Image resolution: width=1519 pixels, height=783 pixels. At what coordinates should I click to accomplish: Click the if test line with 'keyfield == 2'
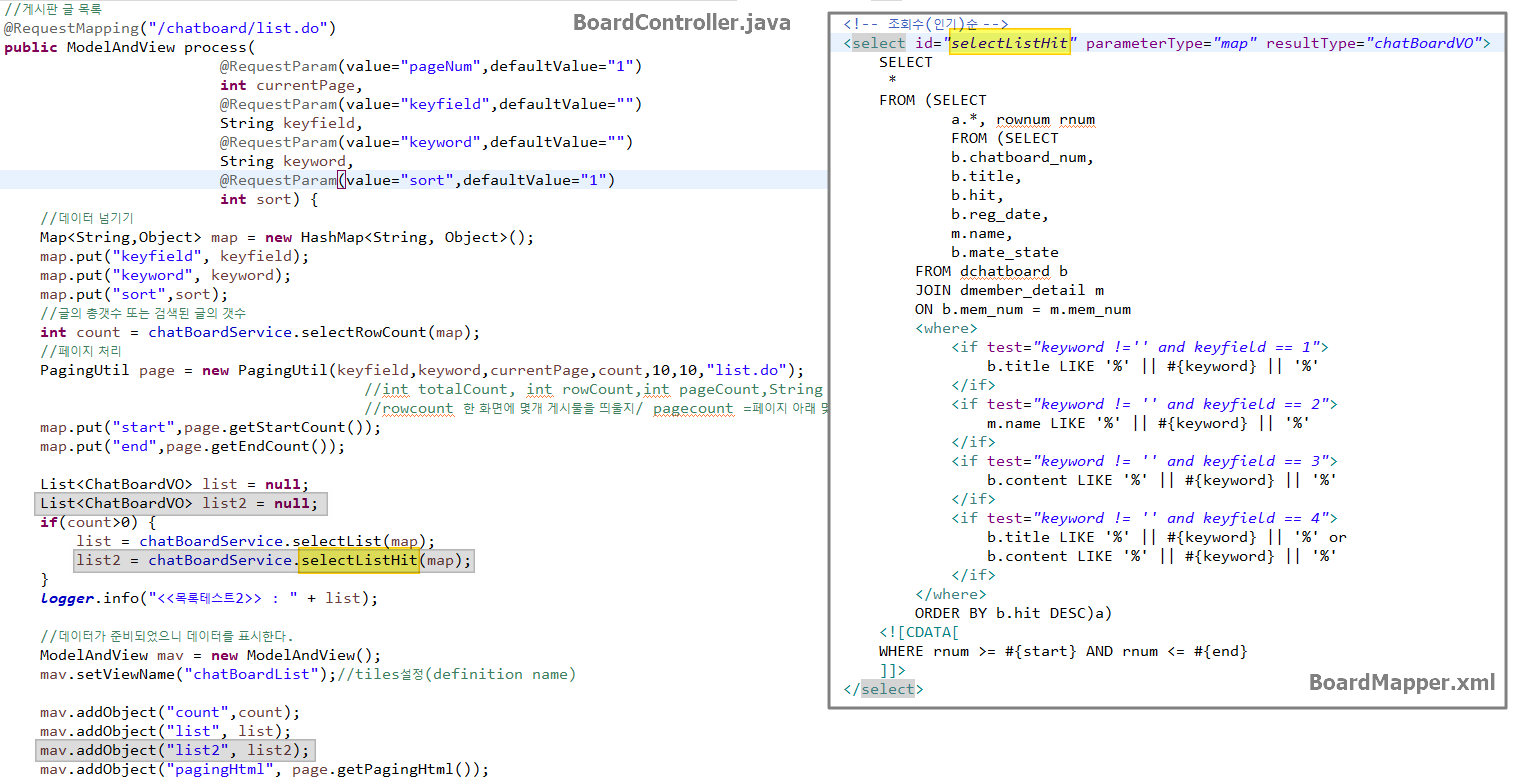[x=1144, y=404]
